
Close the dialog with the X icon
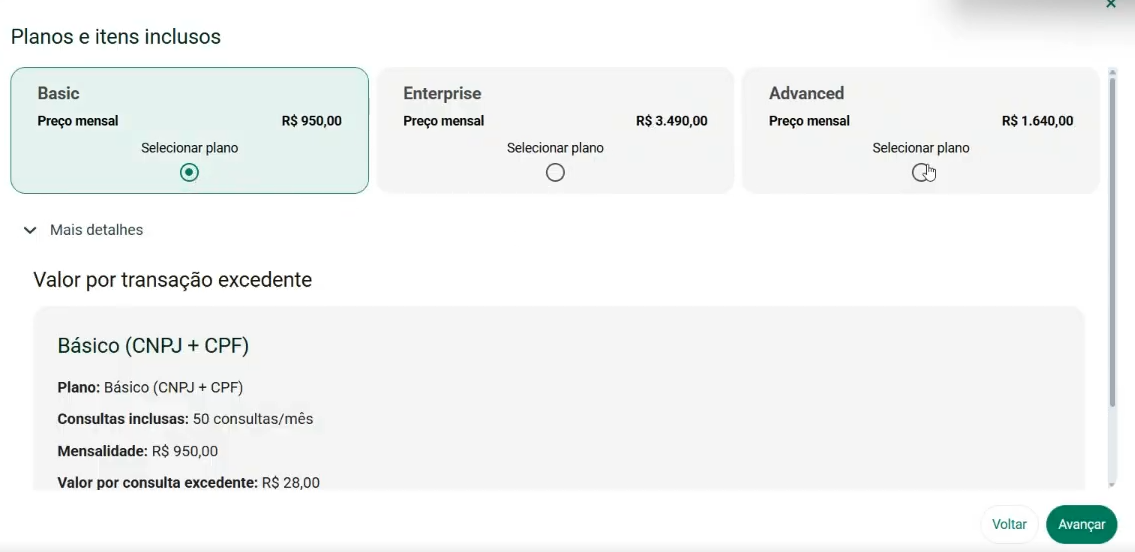1111,4
